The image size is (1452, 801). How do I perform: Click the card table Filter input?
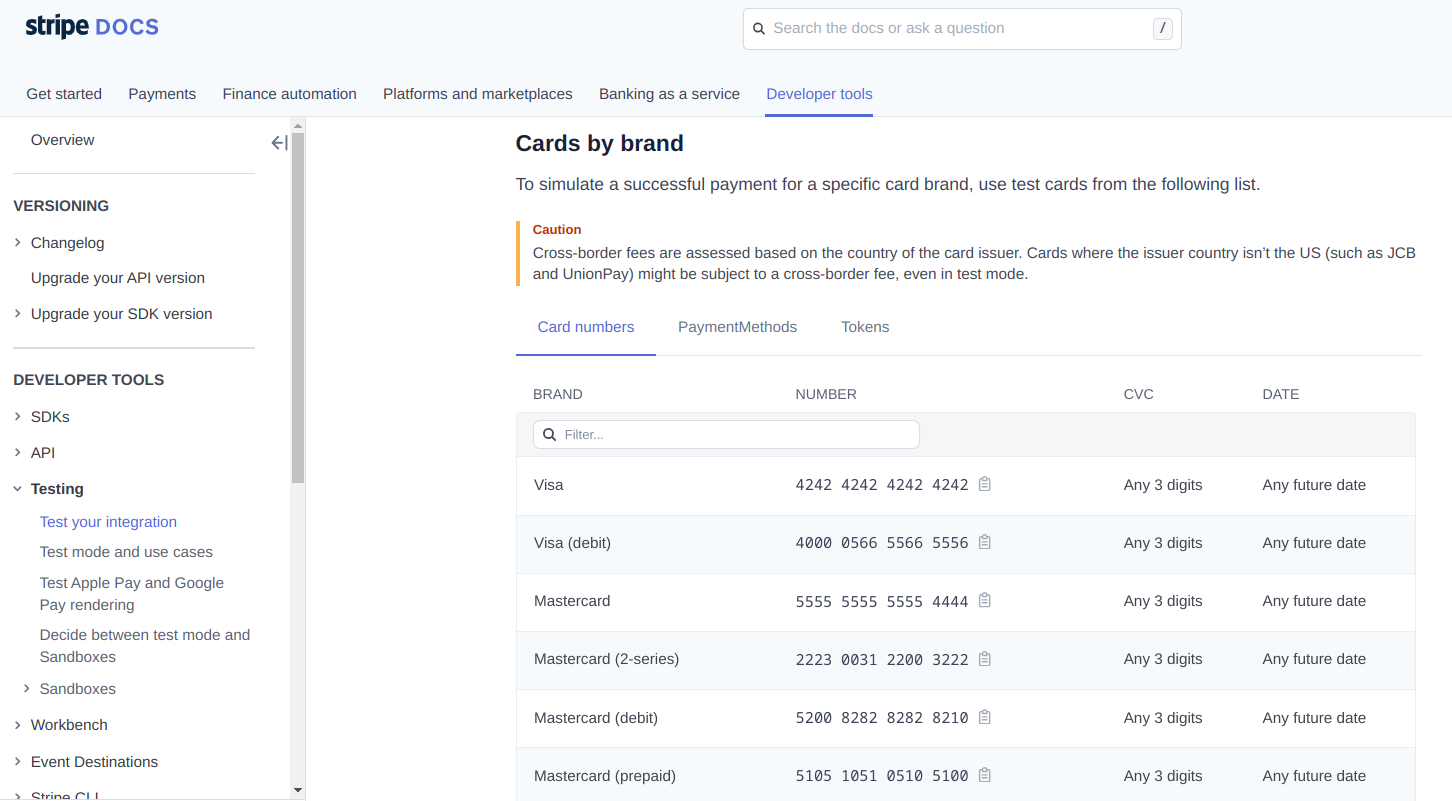point(726,434)
